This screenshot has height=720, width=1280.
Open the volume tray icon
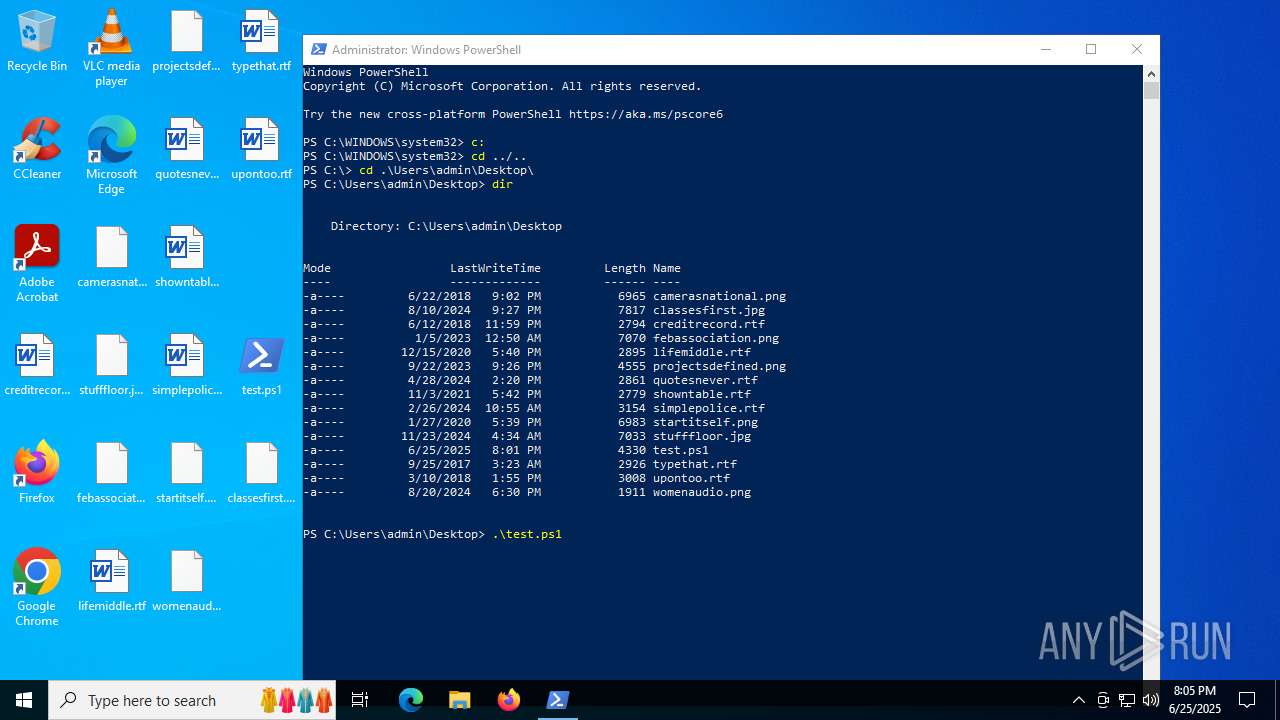point(1151,700)
